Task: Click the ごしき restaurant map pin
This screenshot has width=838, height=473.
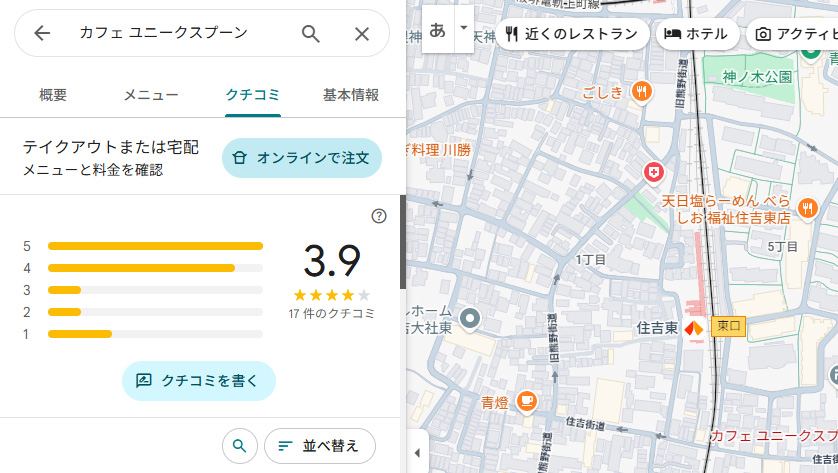Action: point(642,92)
